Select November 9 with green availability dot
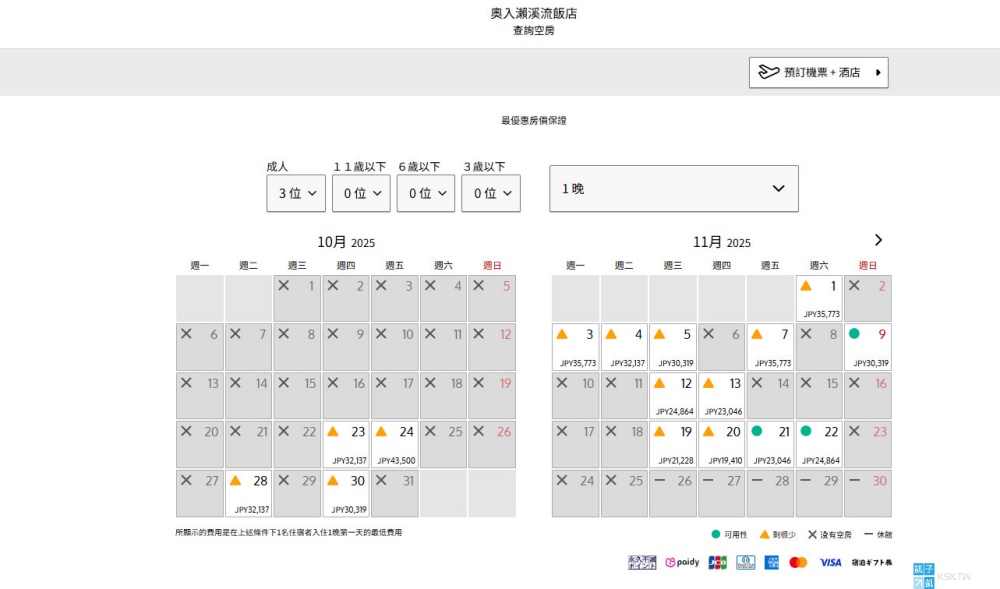 pos(867,347)
